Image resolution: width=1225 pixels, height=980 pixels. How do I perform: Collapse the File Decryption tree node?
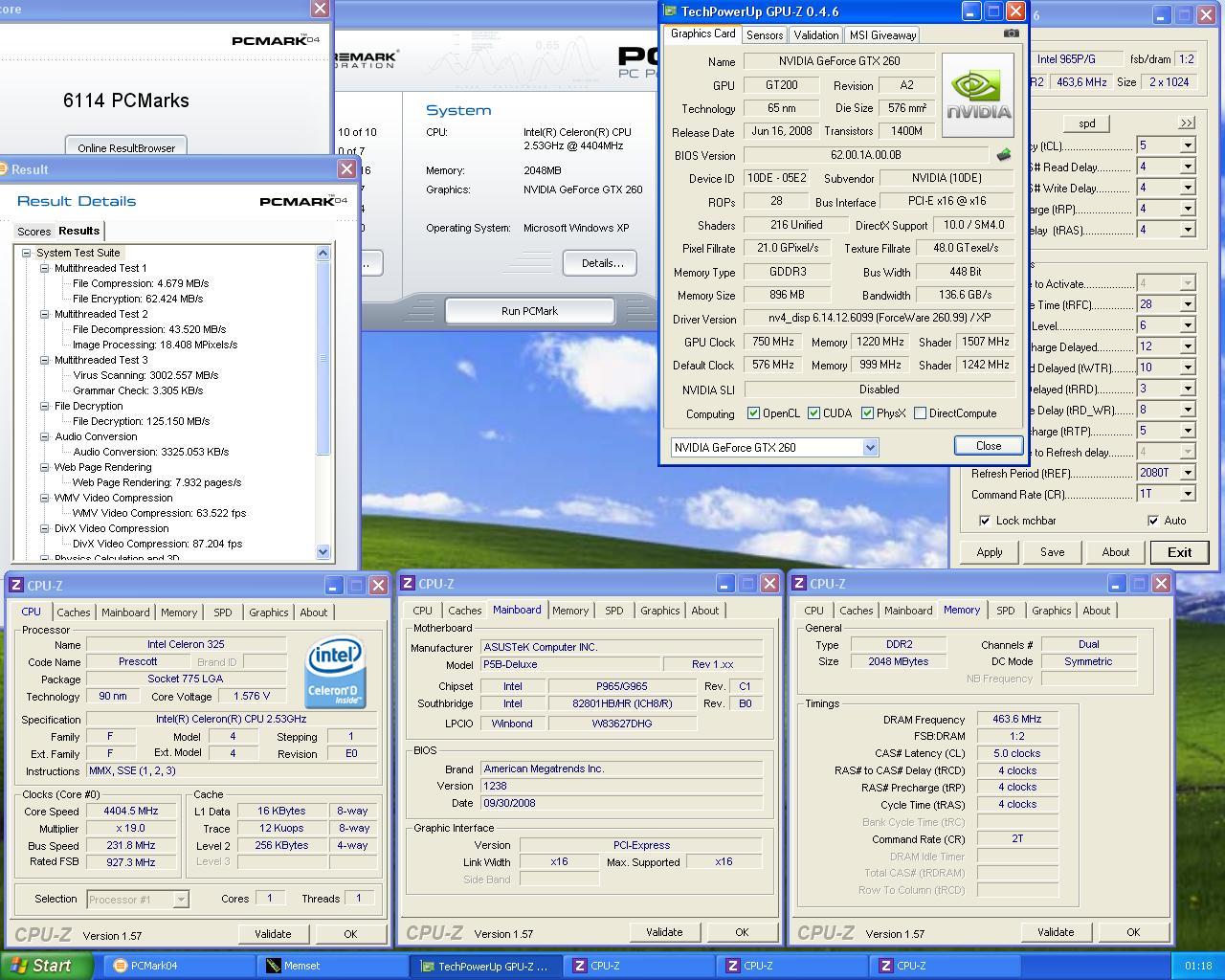coord(44,406)
